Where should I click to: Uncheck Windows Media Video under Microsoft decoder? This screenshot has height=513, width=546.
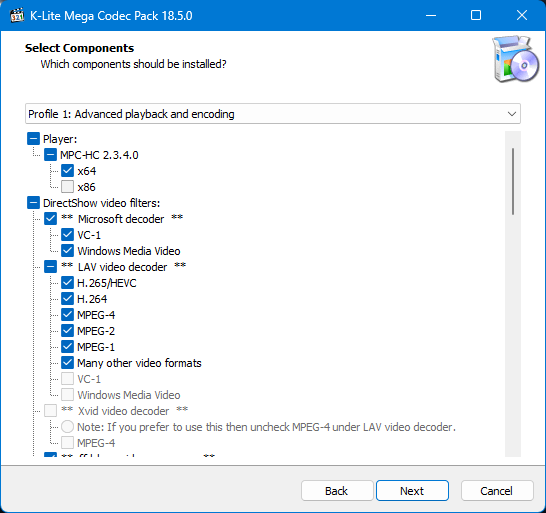coord(67,251)
